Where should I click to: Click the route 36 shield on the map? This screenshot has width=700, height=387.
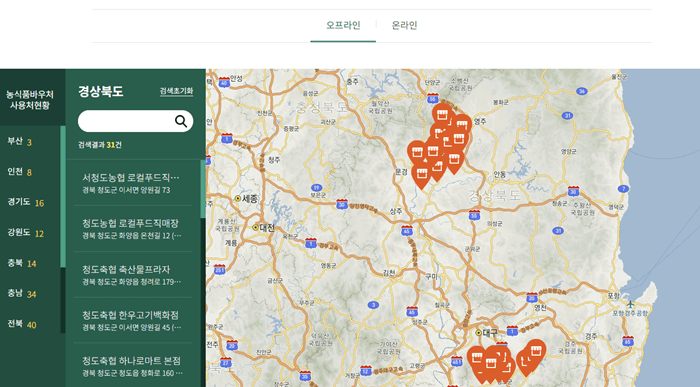pyautogui.click(x=581, y=91)
